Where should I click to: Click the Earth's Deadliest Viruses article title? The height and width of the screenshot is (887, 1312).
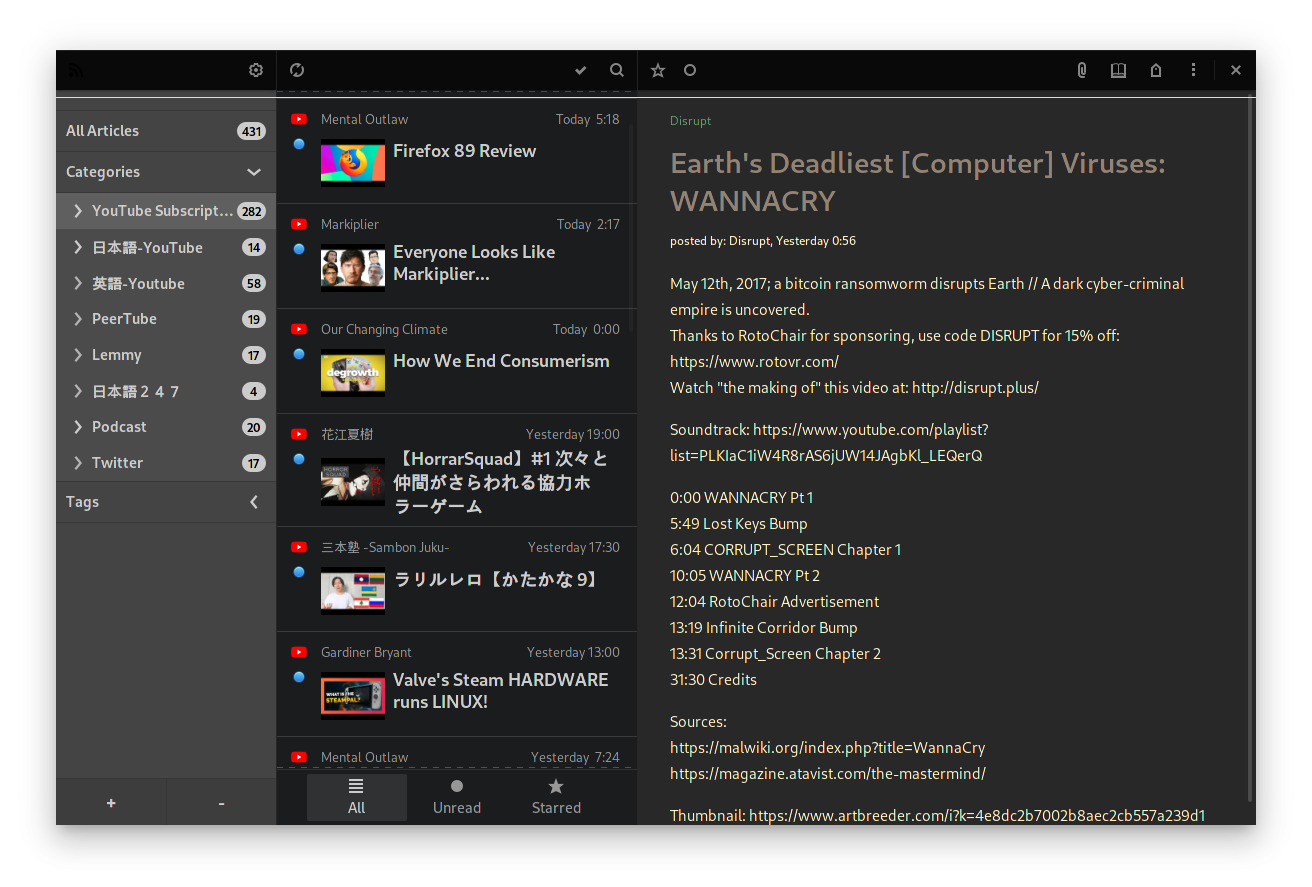pyautogui.click(x=917, y=182)
